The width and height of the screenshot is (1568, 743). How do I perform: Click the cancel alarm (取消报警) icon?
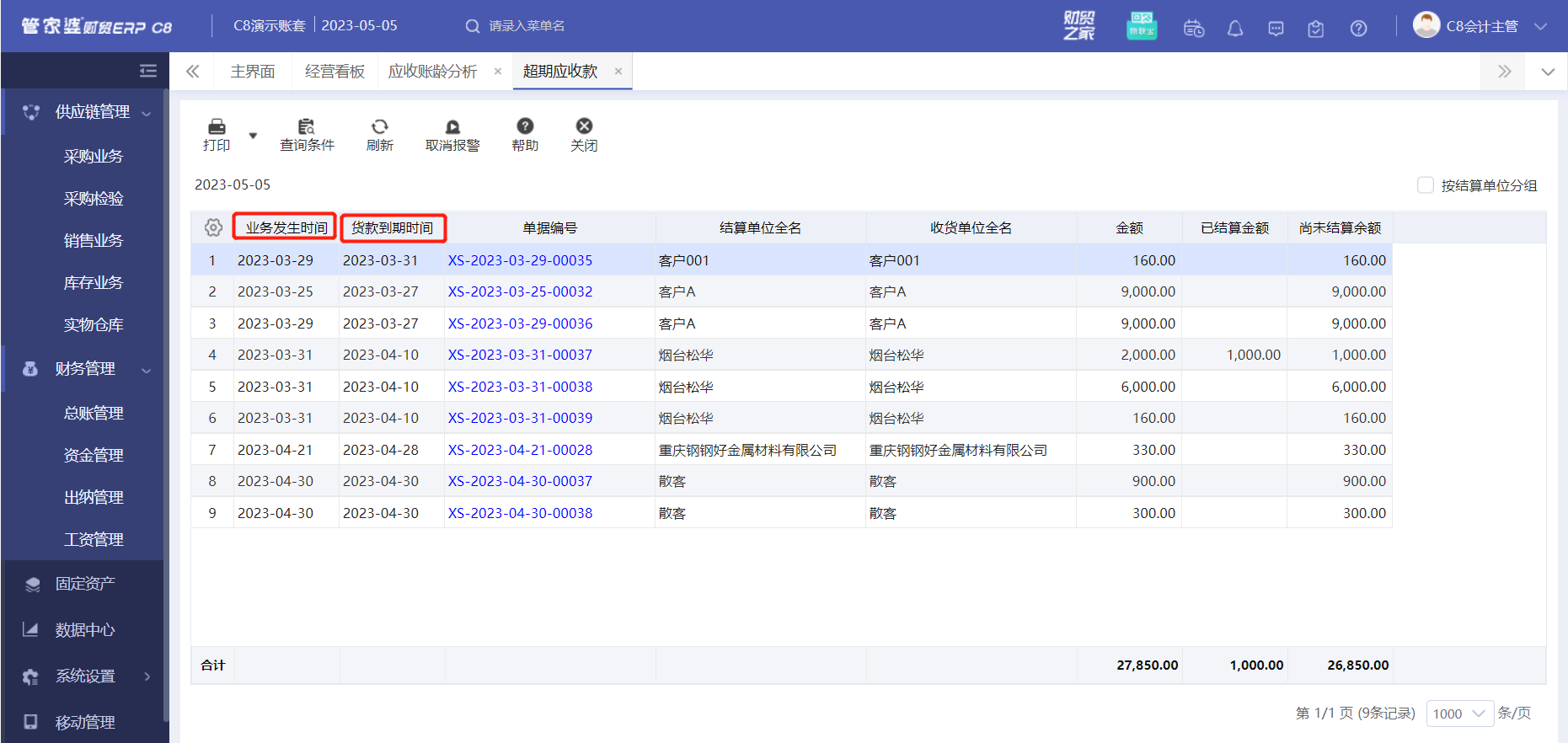click(x=452, y=134)
